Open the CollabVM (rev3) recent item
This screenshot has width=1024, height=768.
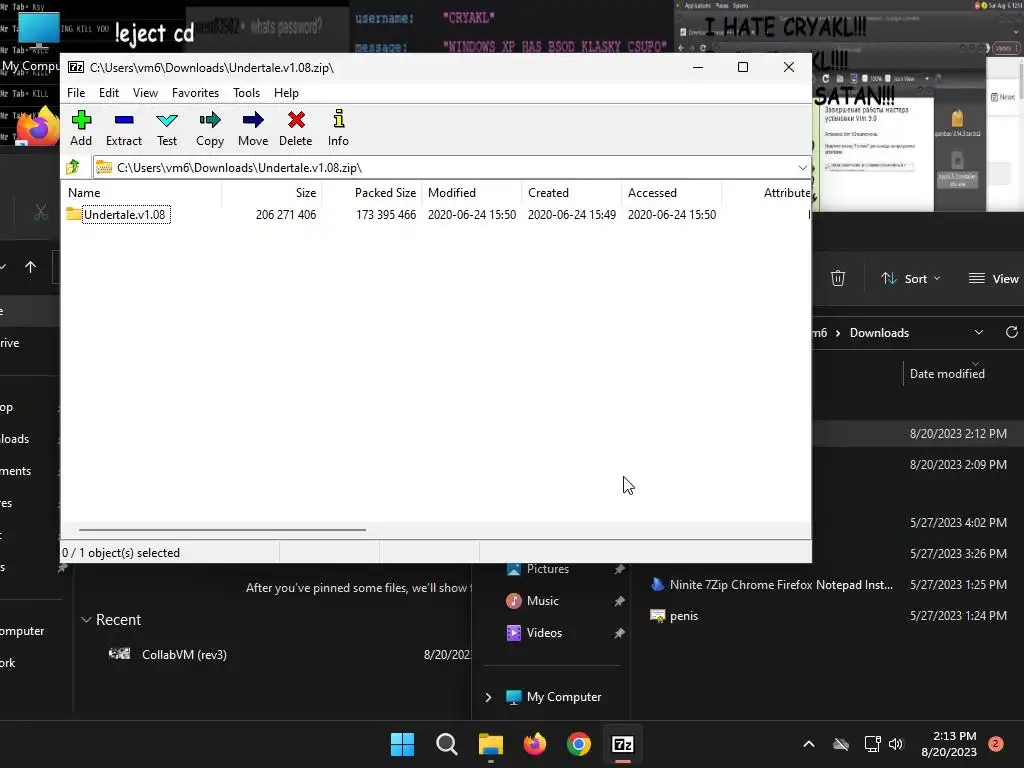click(184, 654)
